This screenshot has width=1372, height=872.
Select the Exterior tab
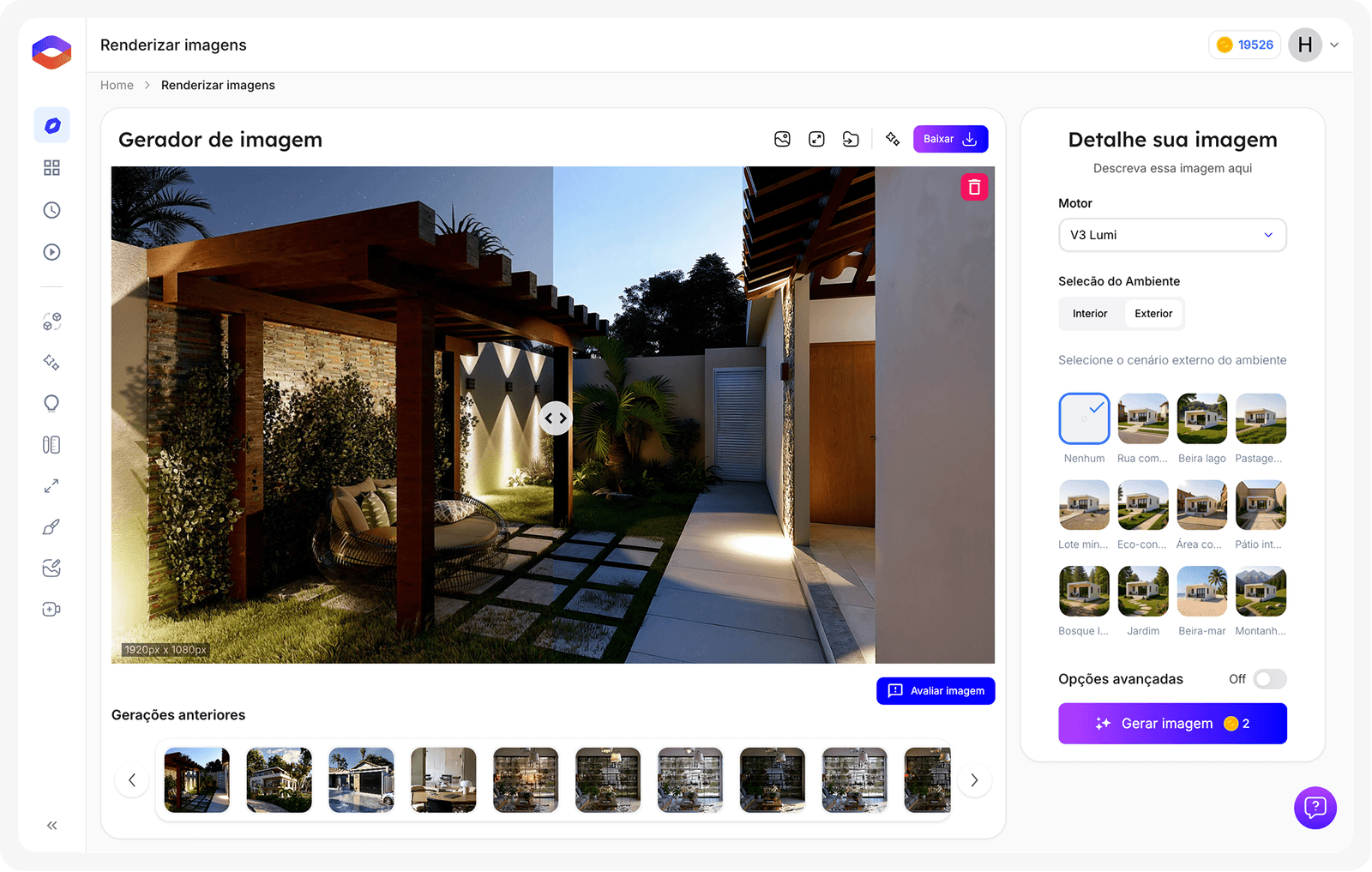pyautogui.click(x=1152, y=313)
